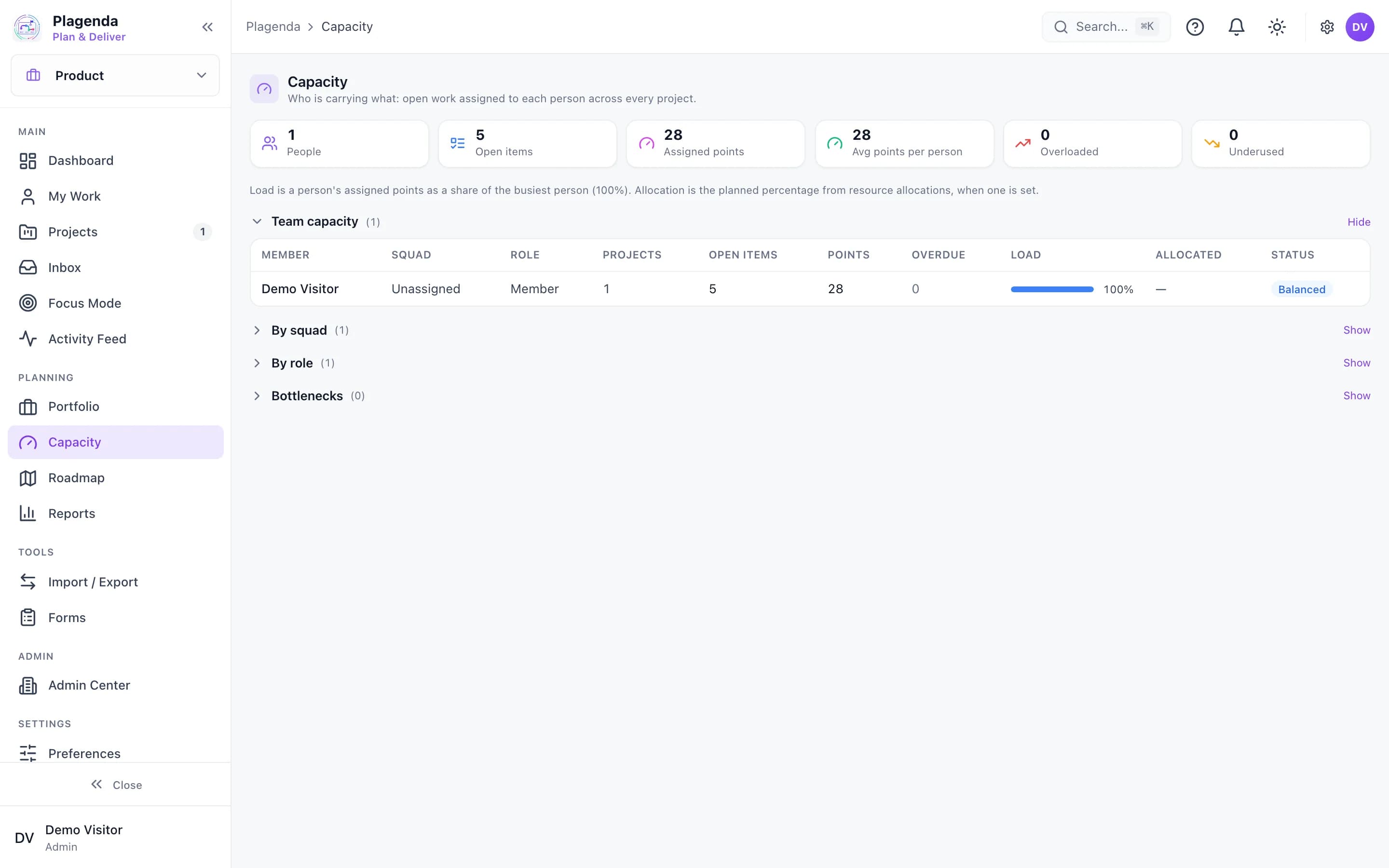
Task: Click the Roadmap map icon
Action: [x=27, y=477]
